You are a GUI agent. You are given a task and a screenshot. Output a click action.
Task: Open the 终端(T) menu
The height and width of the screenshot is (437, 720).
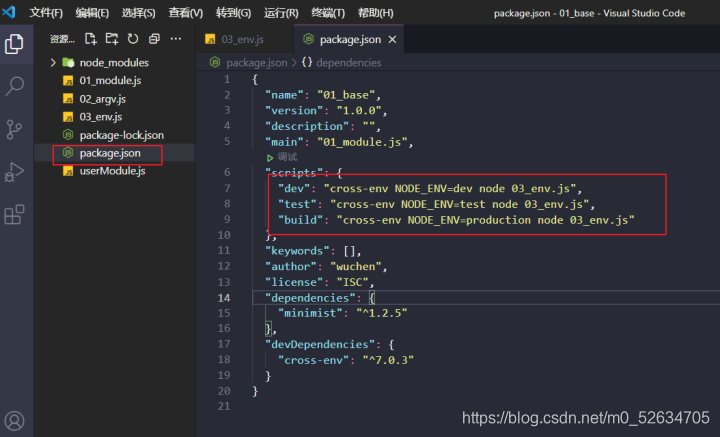point(328,13)
